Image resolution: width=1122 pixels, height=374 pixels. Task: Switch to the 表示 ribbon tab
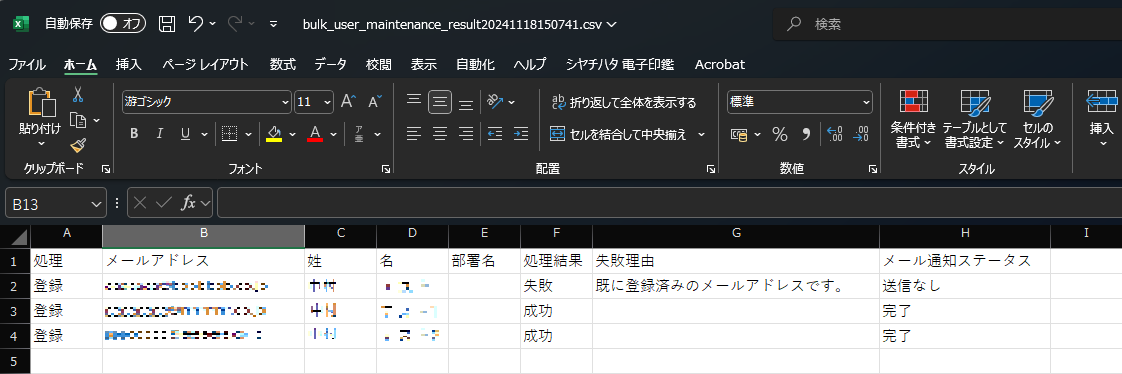coord(424,64)
